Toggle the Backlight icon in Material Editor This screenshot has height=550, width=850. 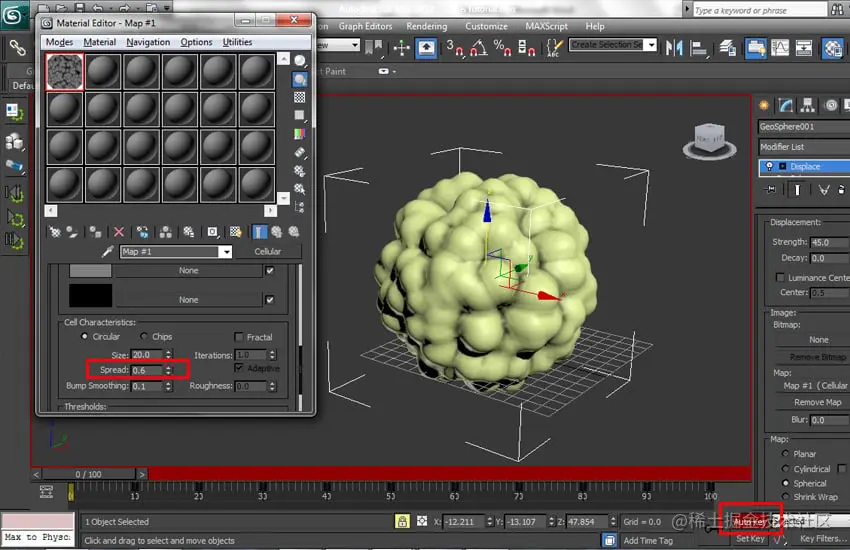300,80
